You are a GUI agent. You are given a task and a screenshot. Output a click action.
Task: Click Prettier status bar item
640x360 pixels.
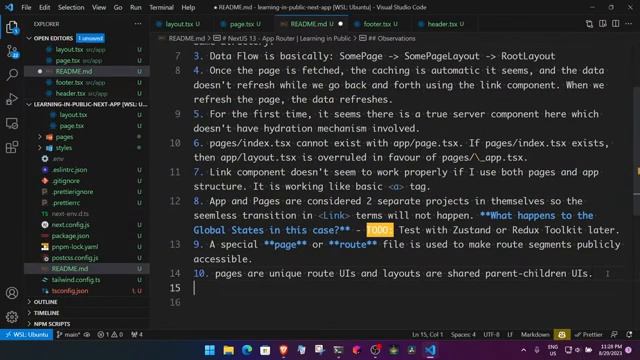588,335
